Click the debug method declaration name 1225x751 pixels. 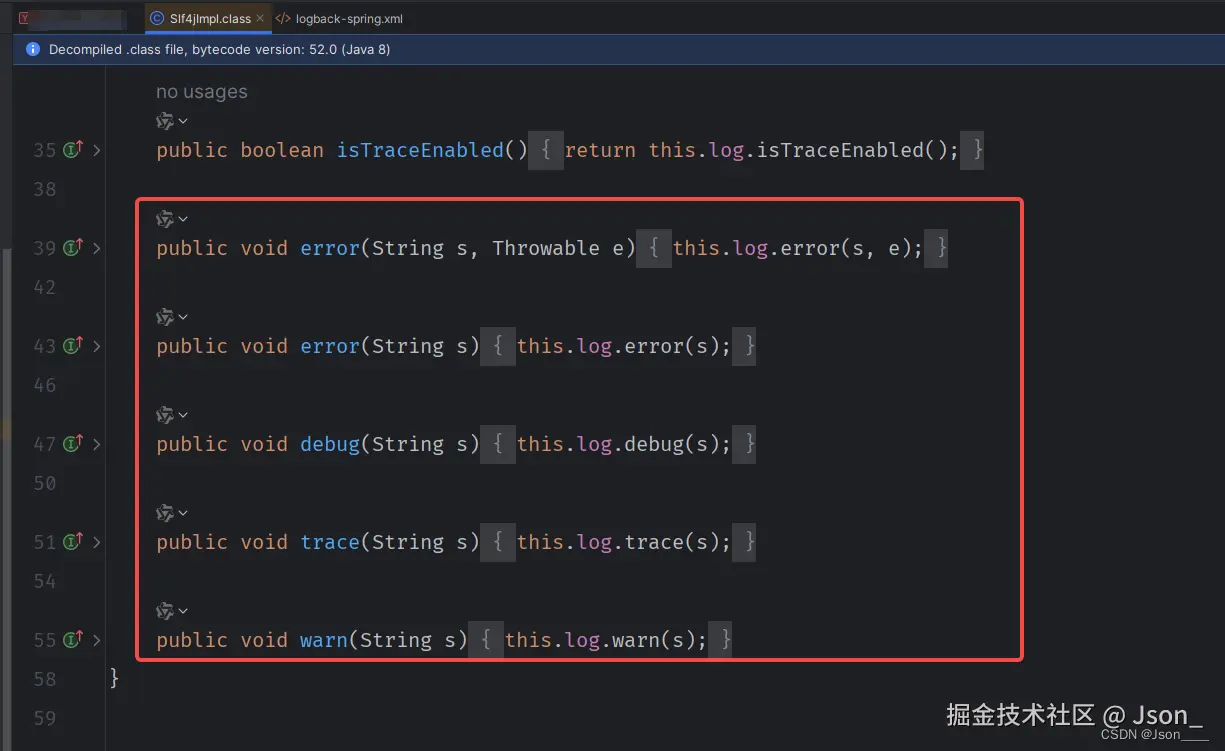(x=330, y=444)
